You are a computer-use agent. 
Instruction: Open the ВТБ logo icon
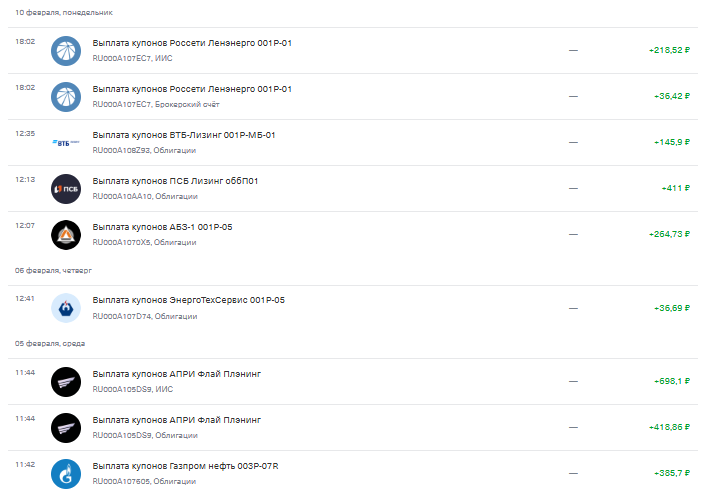(66, 143)
